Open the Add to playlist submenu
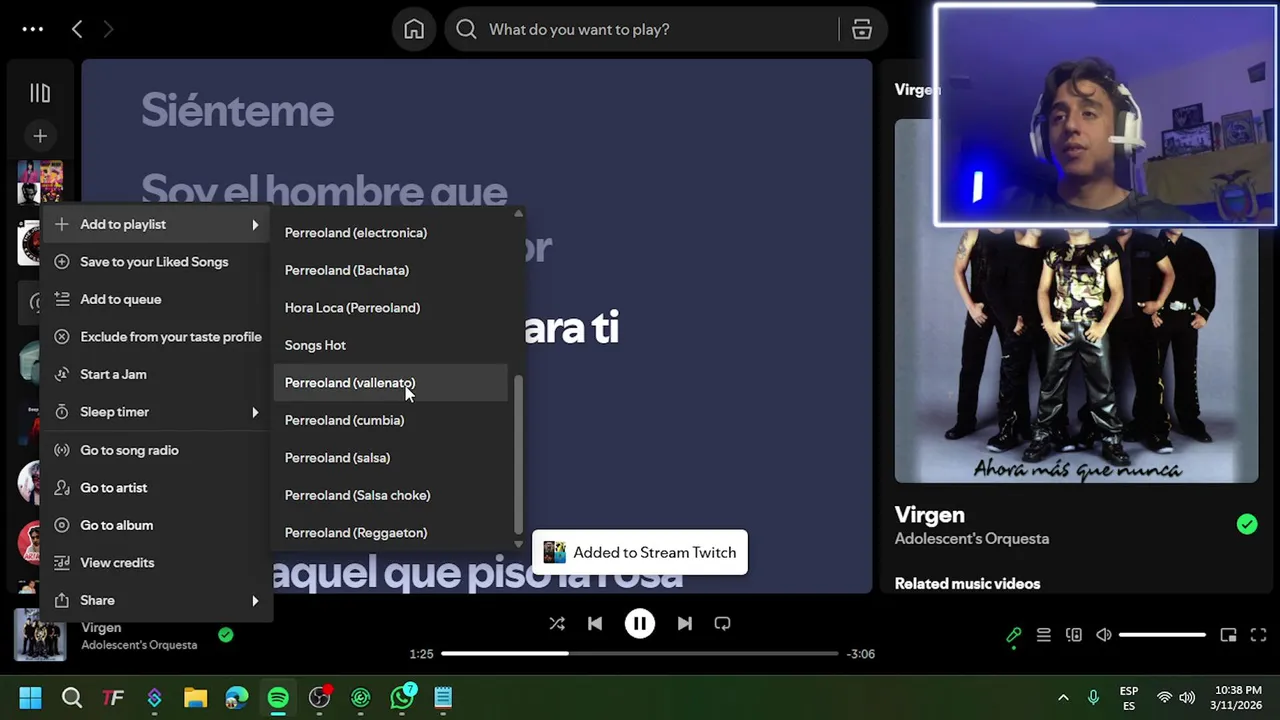 point(156,224)
